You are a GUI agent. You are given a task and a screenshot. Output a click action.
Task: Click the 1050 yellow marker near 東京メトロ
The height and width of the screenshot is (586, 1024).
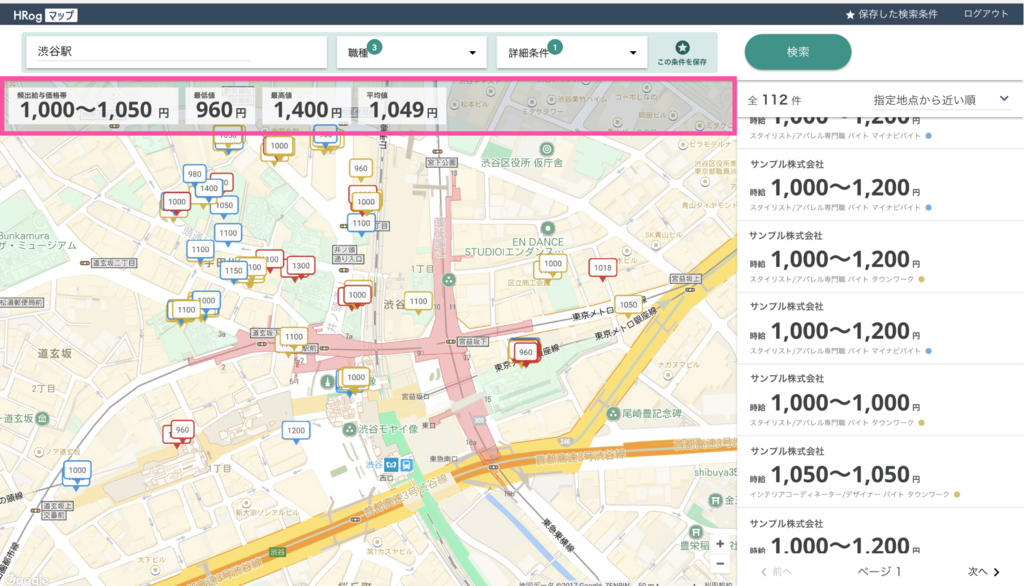[x=628, y=306]
